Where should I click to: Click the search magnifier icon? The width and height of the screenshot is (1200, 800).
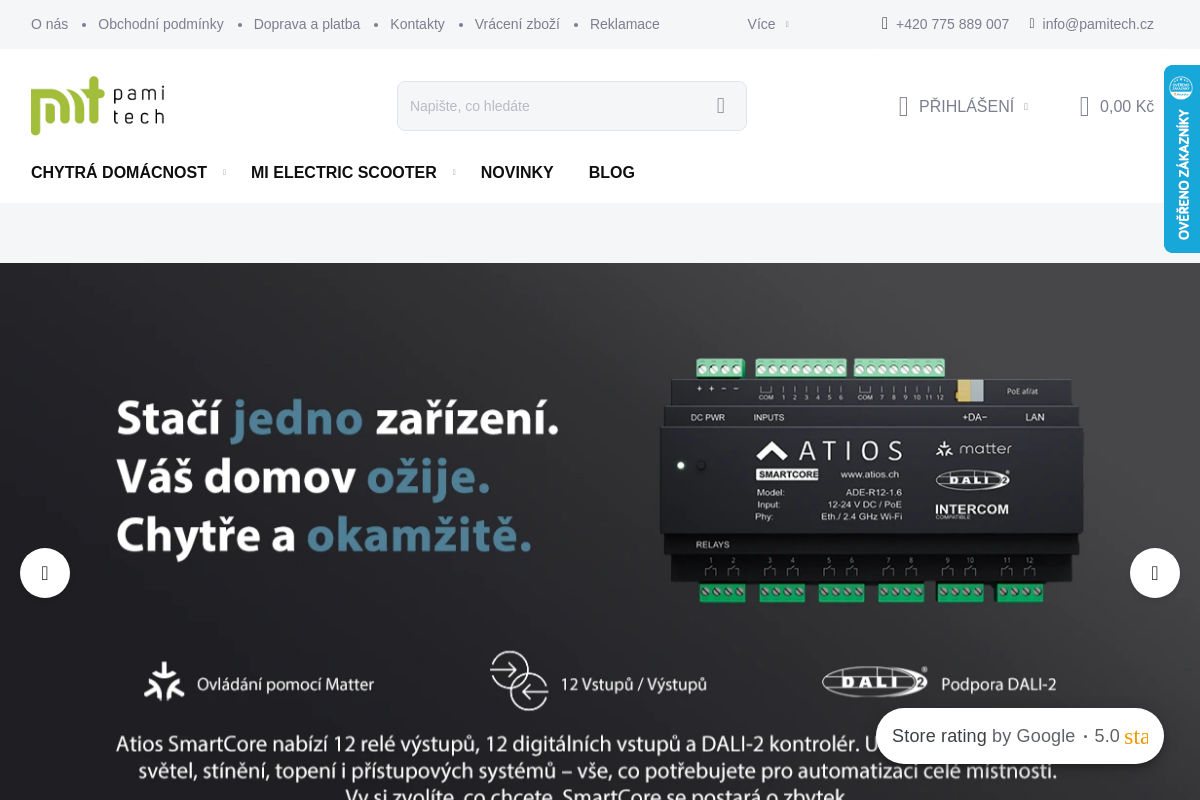click(x=721, y=106)
